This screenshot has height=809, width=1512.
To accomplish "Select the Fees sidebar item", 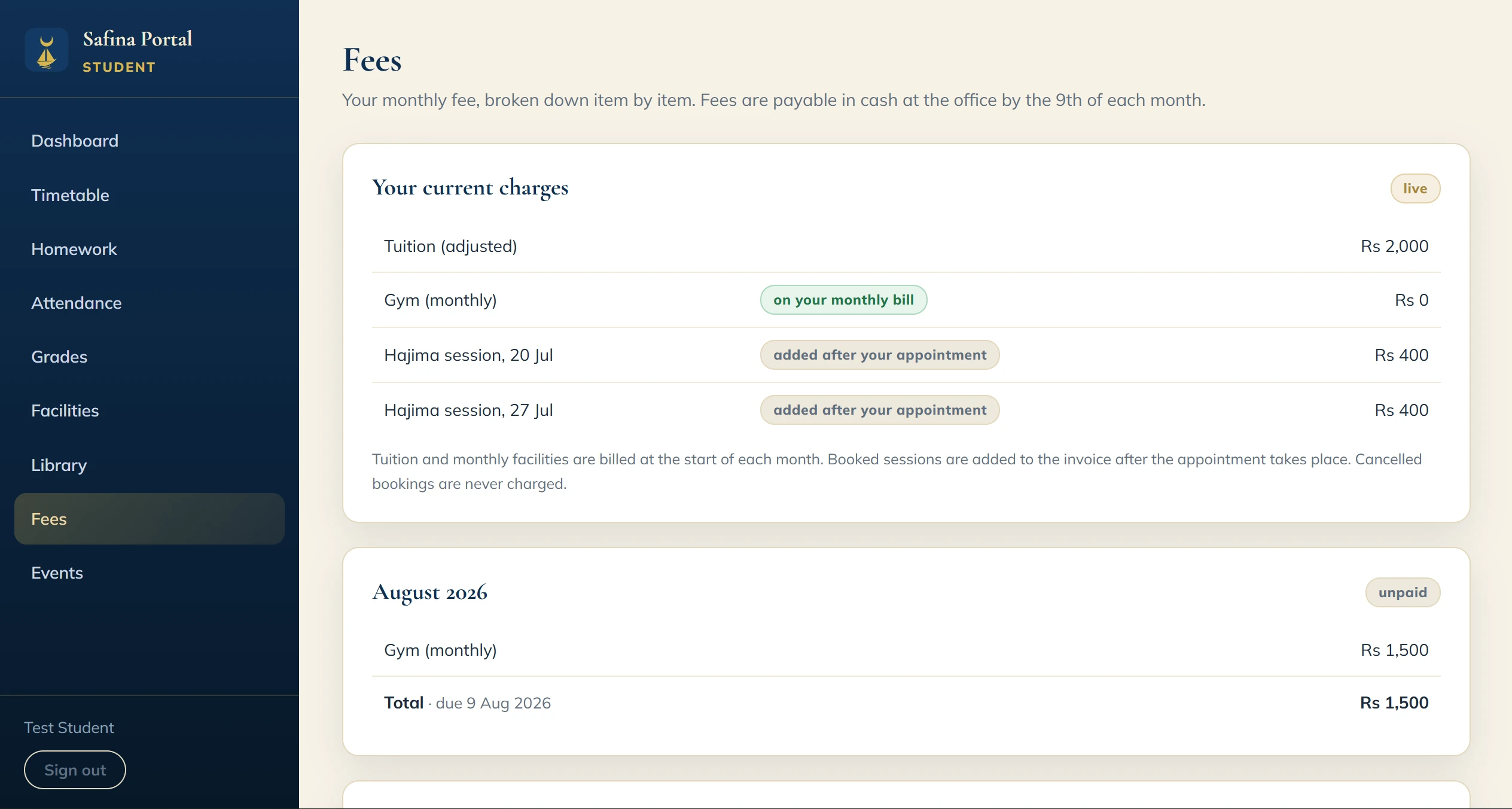I will (x=150, y=519).
